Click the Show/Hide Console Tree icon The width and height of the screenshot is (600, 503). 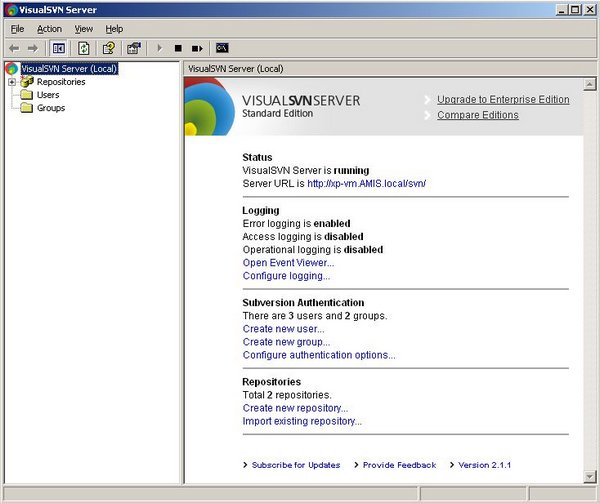(x=59, y=48)
